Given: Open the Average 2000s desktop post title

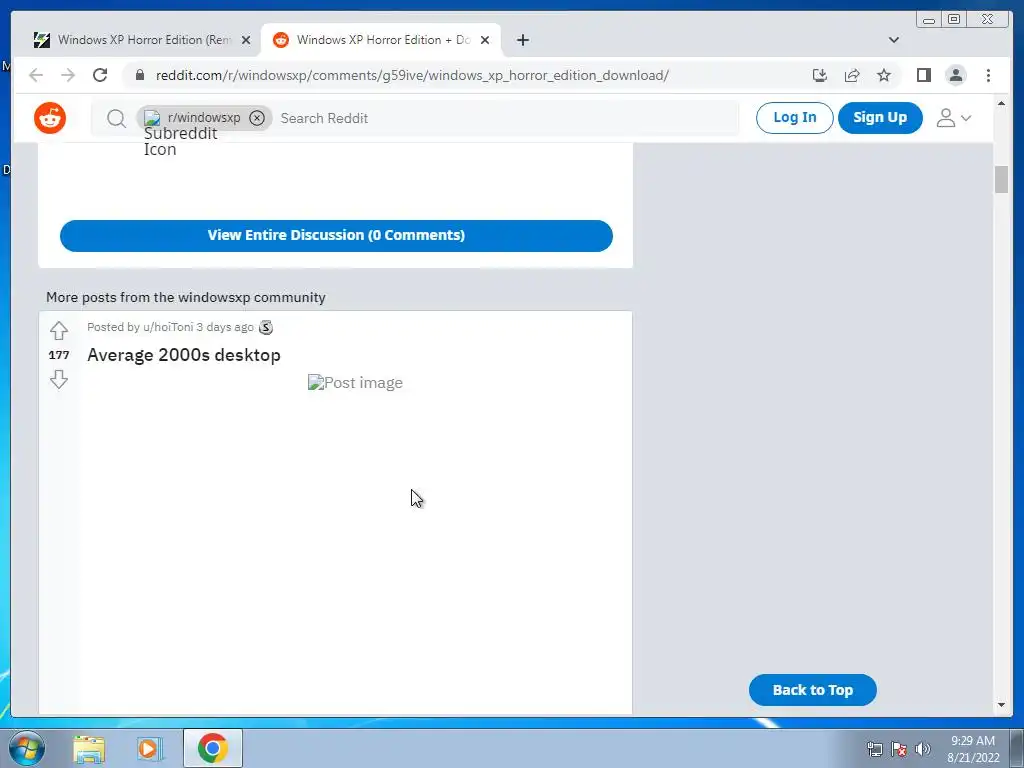Looking at the screenshot, I should 184,355.
